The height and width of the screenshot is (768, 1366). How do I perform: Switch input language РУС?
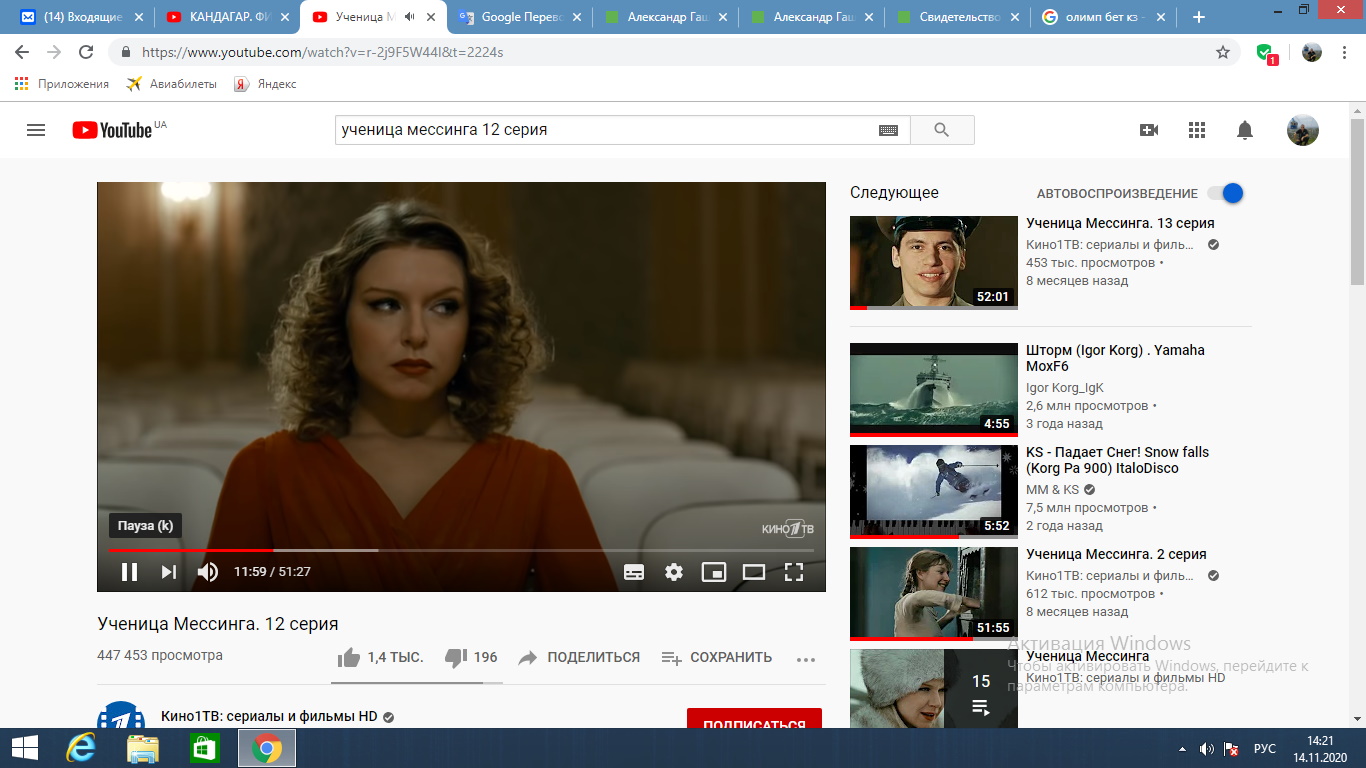(1265, 749)
